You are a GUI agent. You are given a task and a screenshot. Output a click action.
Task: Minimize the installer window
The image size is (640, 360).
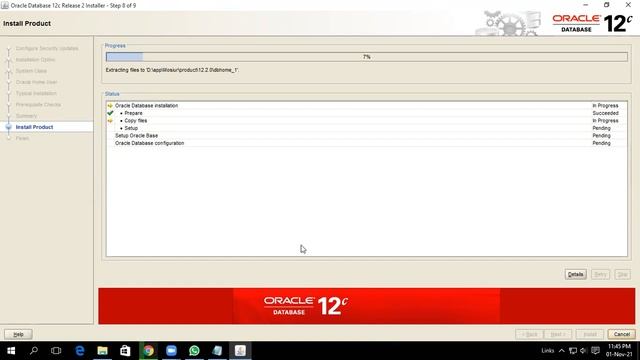pyautogui.click(x=586, y=5)
